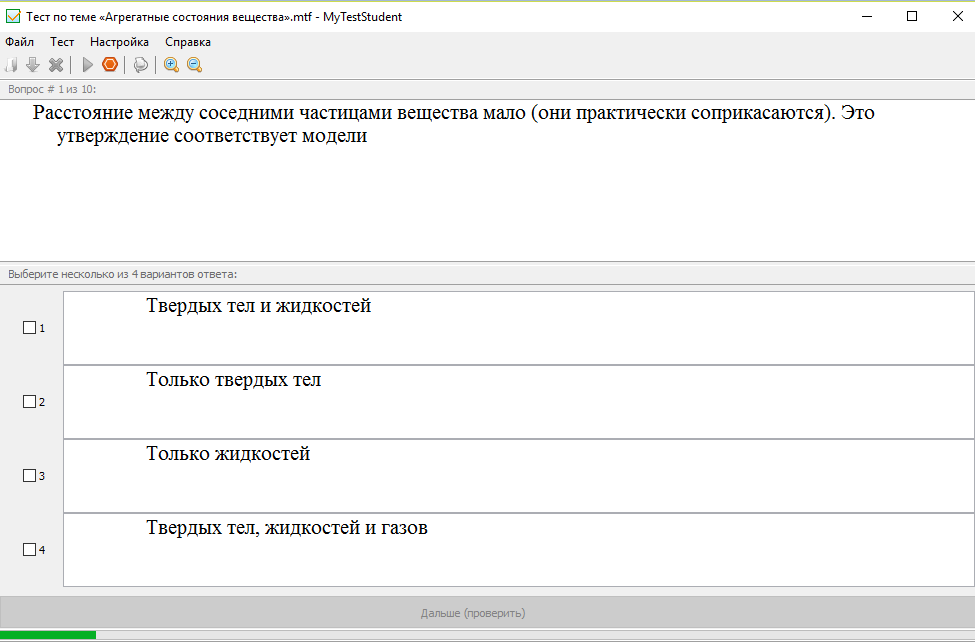Viewport: 975px width, 642px height.
Task: Check answer box 4
Action: pyautogui.click(x=29, y=550)
